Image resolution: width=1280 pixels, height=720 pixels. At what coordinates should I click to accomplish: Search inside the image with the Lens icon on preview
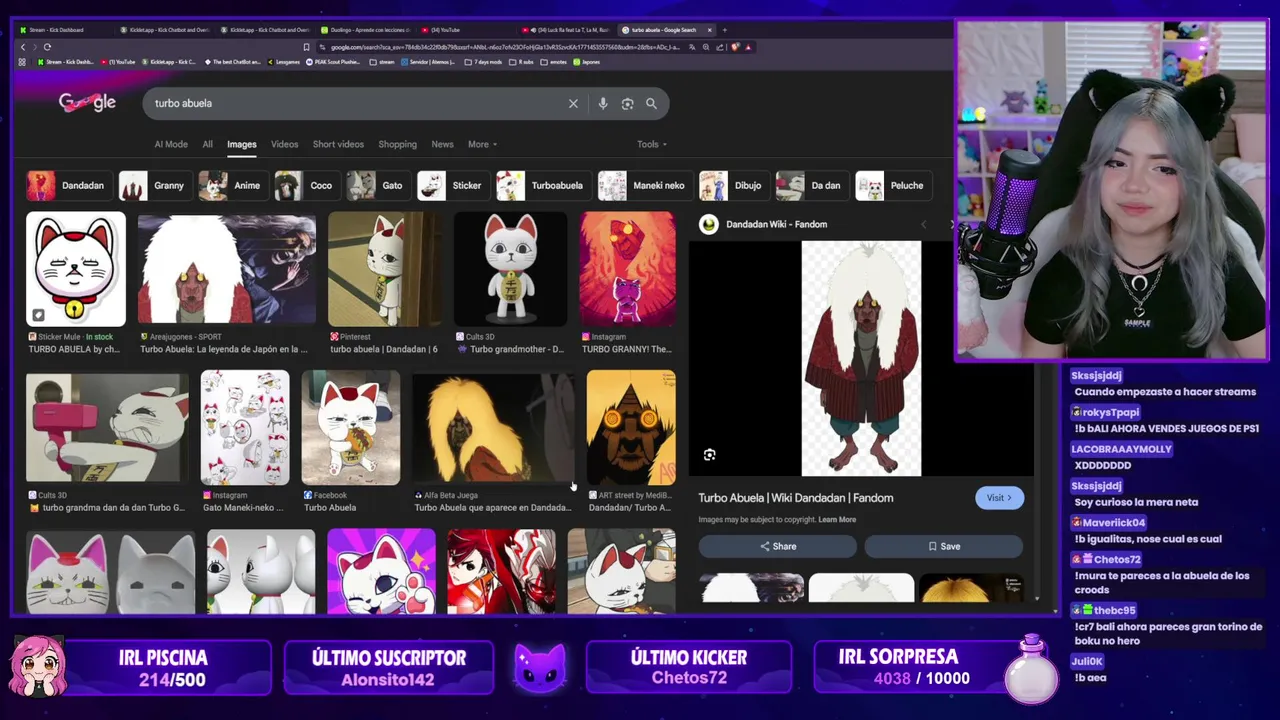pyautogui.click(x=709, y=455)
